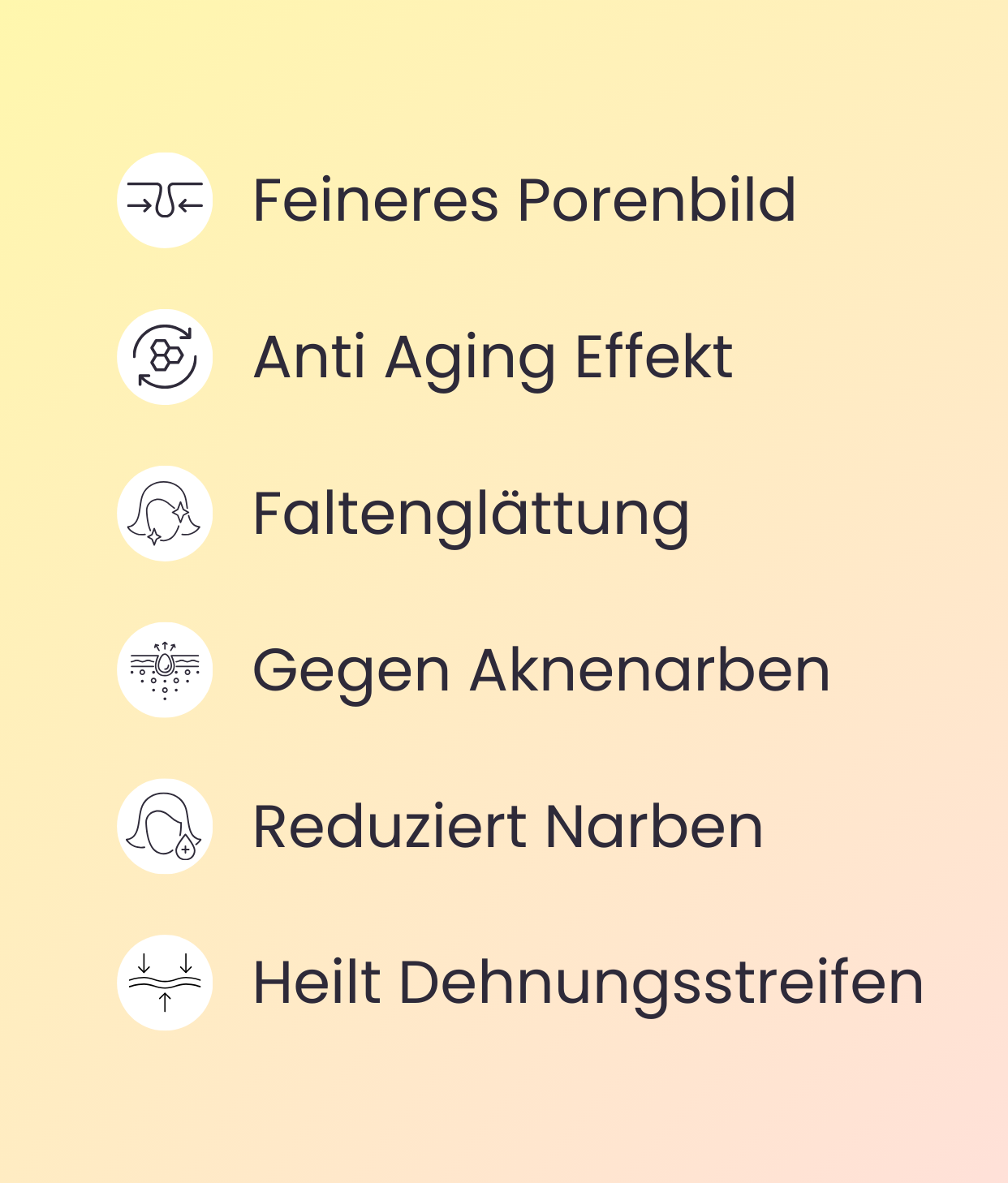1008x1183 pixels.
Task: Click the pore-tightening arrows icon
Action: [x=165, y=200]
